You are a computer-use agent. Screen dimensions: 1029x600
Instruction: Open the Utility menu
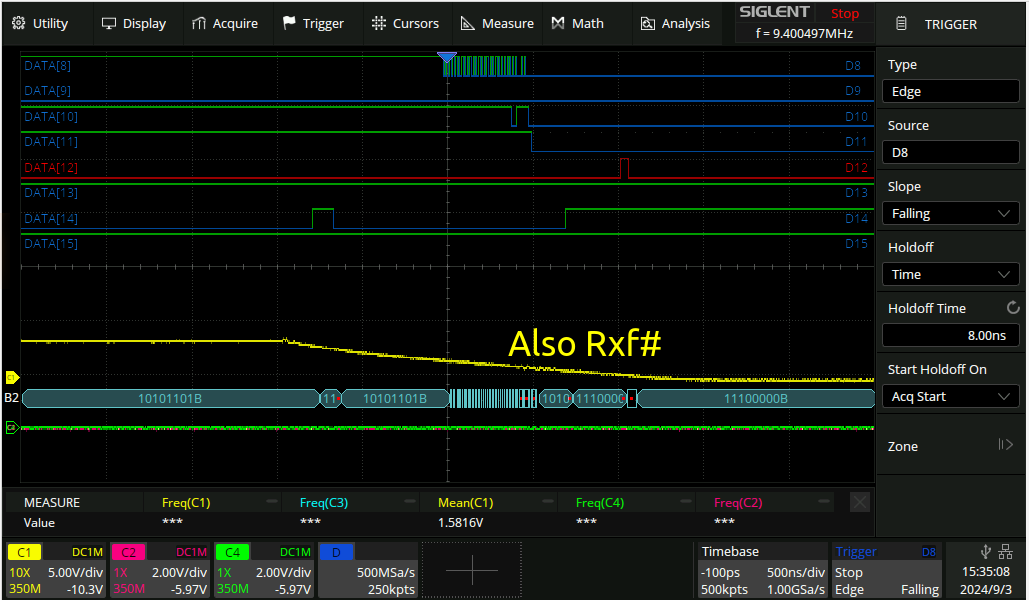[x=40, y=23]
